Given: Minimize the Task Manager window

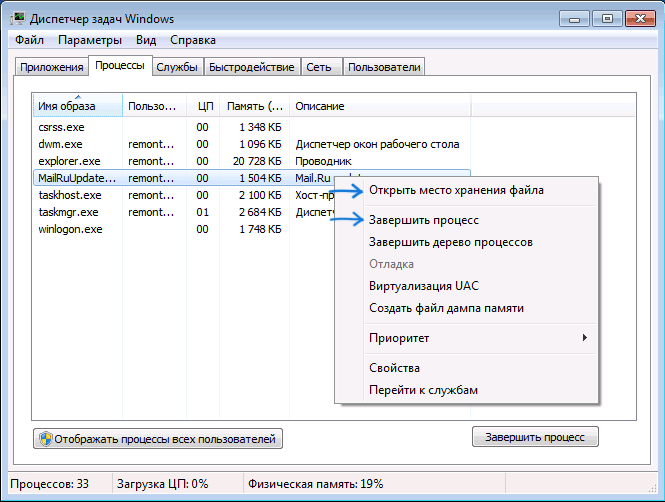Looking at the screenshot, I should pos(575,19).
